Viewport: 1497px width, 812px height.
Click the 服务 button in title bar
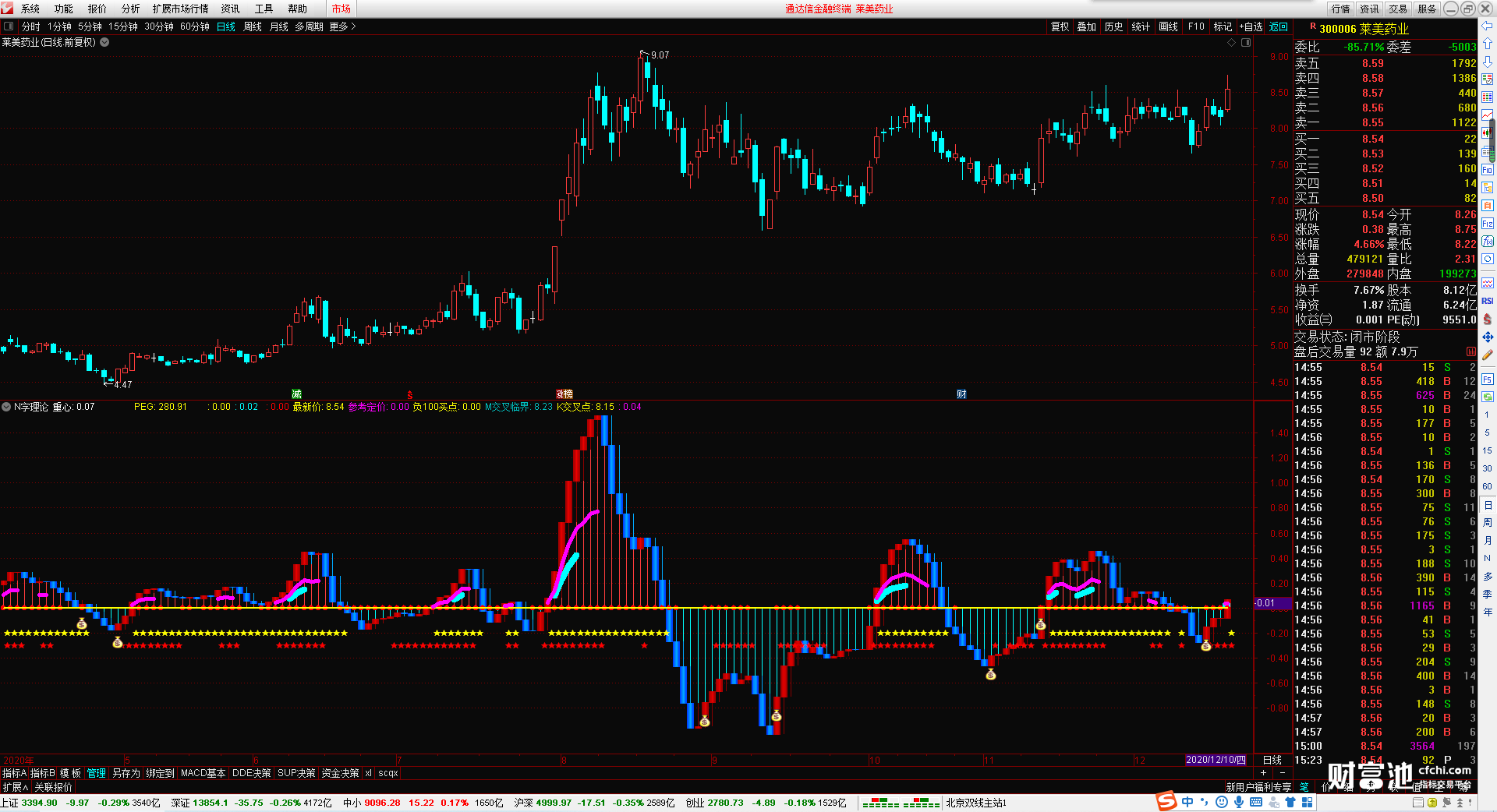pyautogui.click(x=1427, y=9)
